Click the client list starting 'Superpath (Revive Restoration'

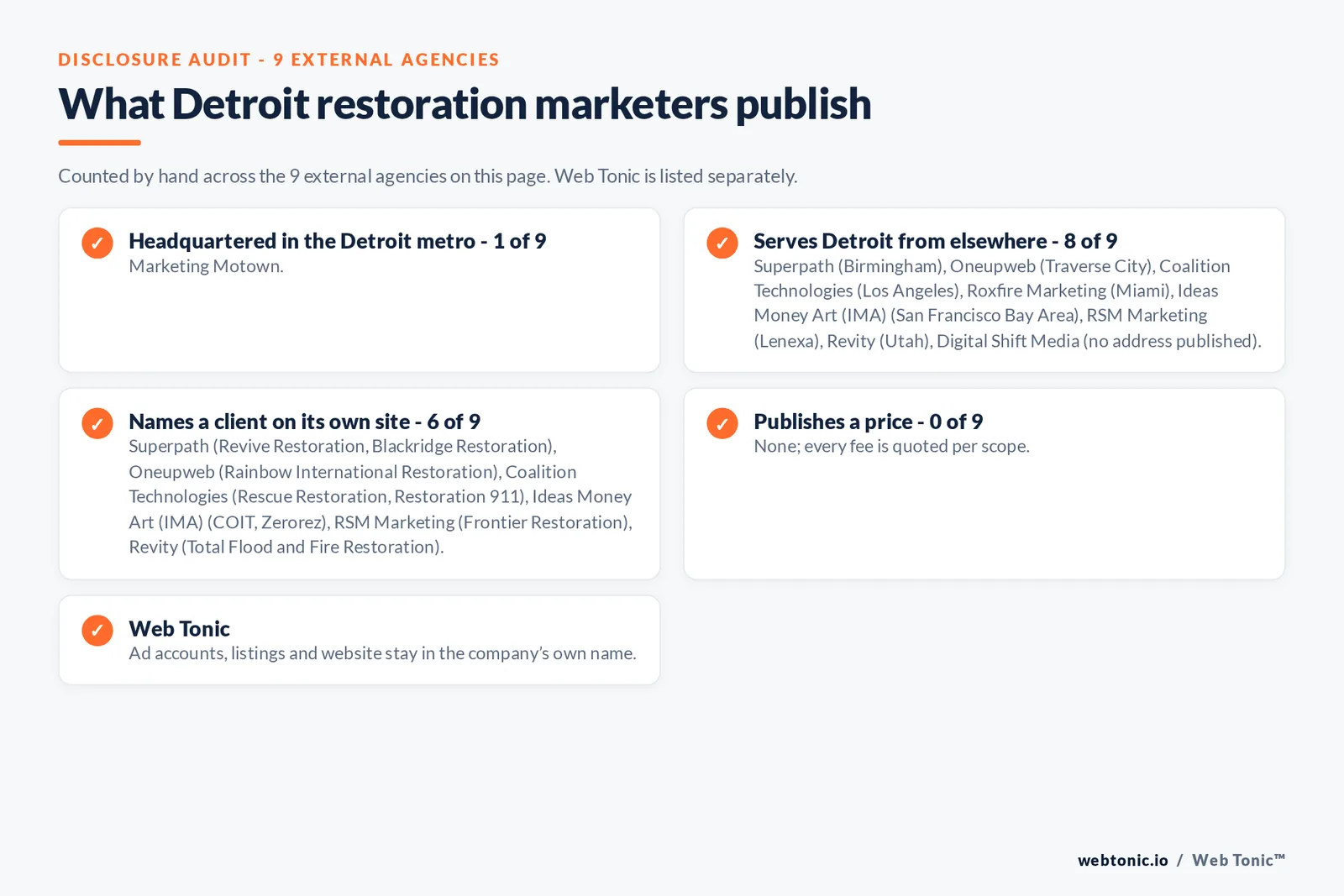coord(381,496)
